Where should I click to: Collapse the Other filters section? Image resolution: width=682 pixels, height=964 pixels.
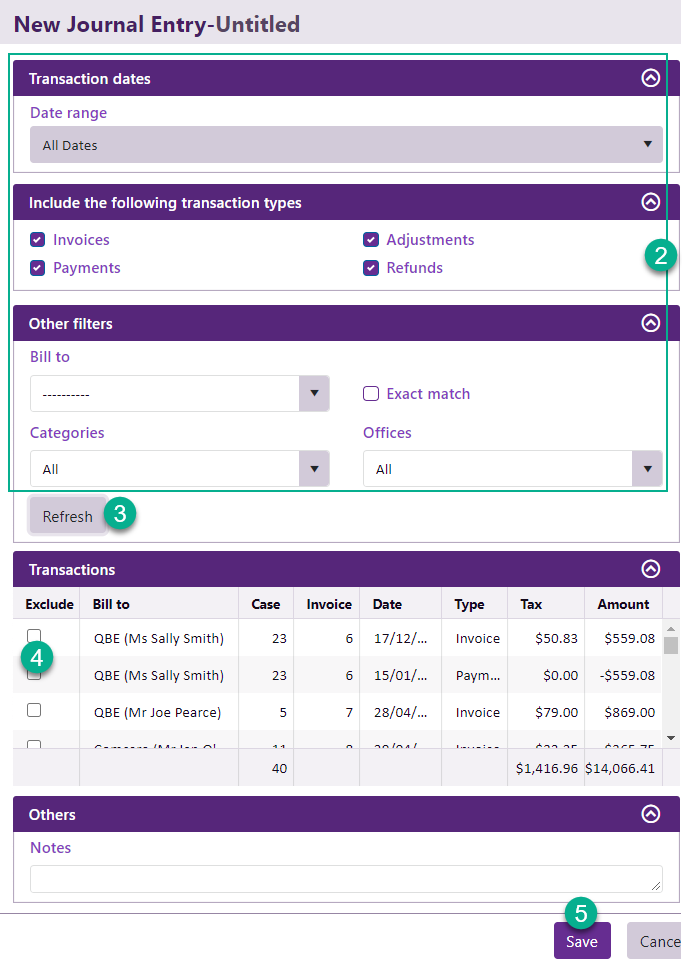(650, 323)
